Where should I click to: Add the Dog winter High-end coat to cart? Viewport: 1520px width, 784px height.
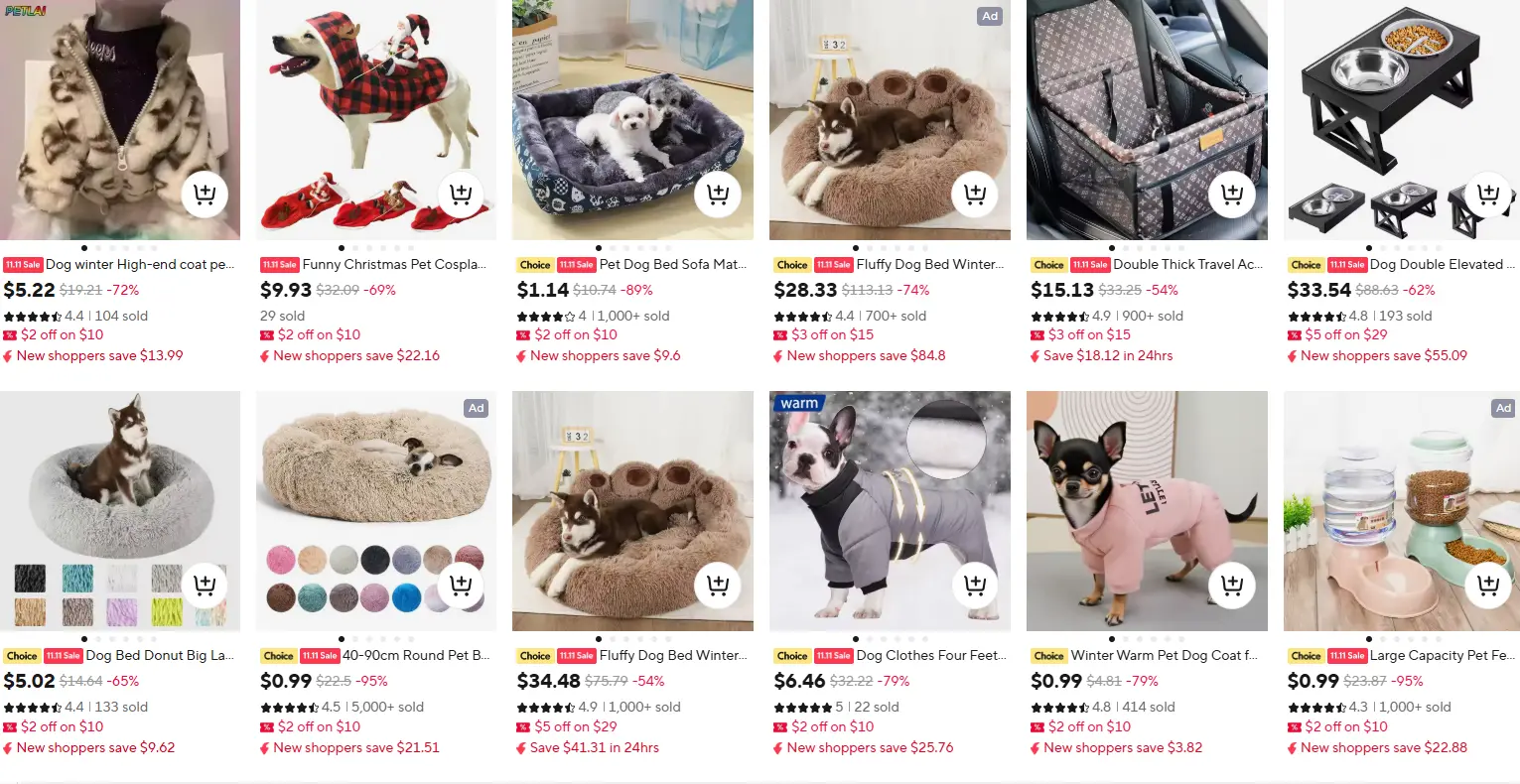(205, 195)
